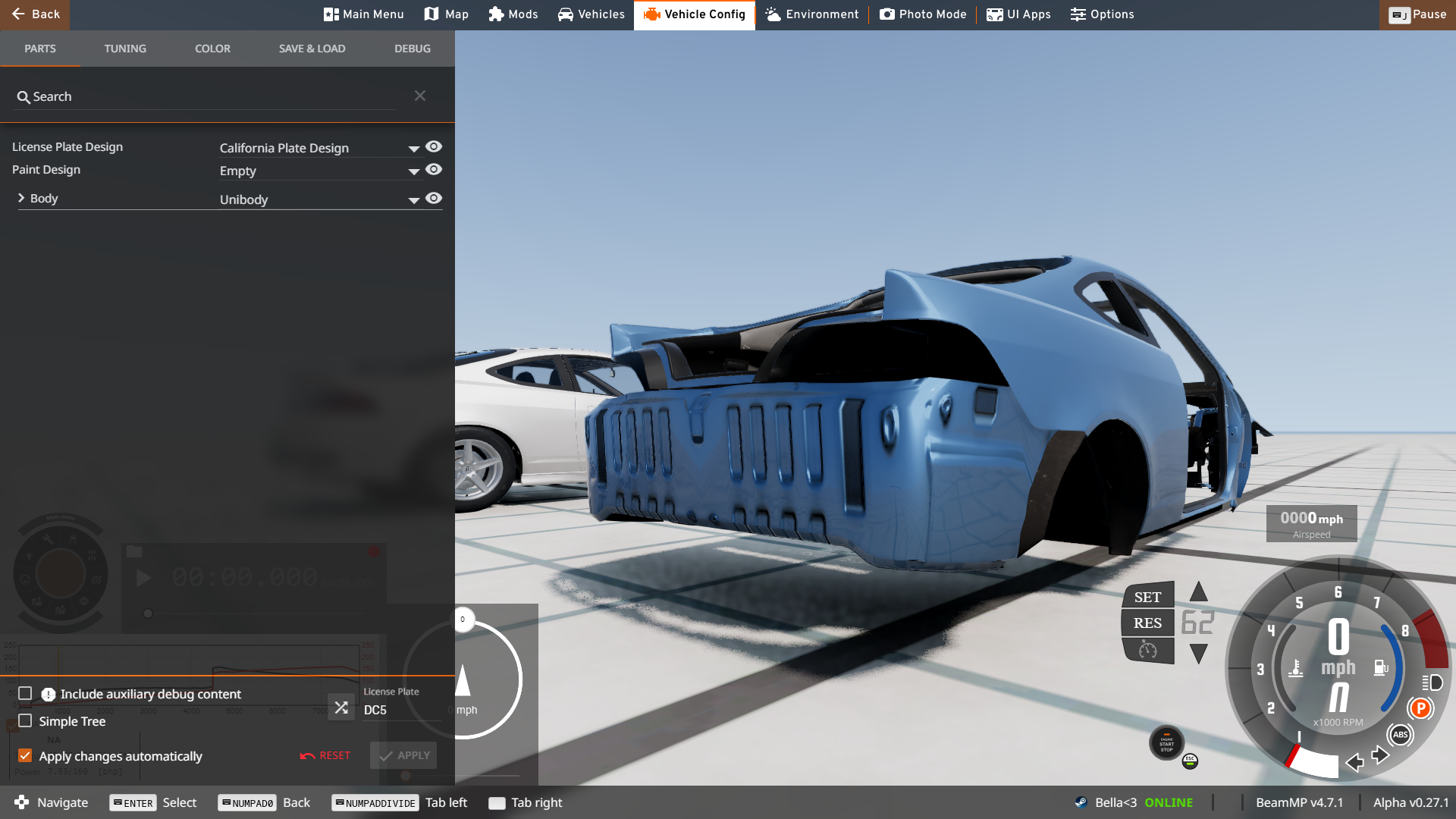Image resolution: width=1456 pixels, height=819 pixels.
Task: Click the Steam icon beside Bella<3
Action: 1081,802
